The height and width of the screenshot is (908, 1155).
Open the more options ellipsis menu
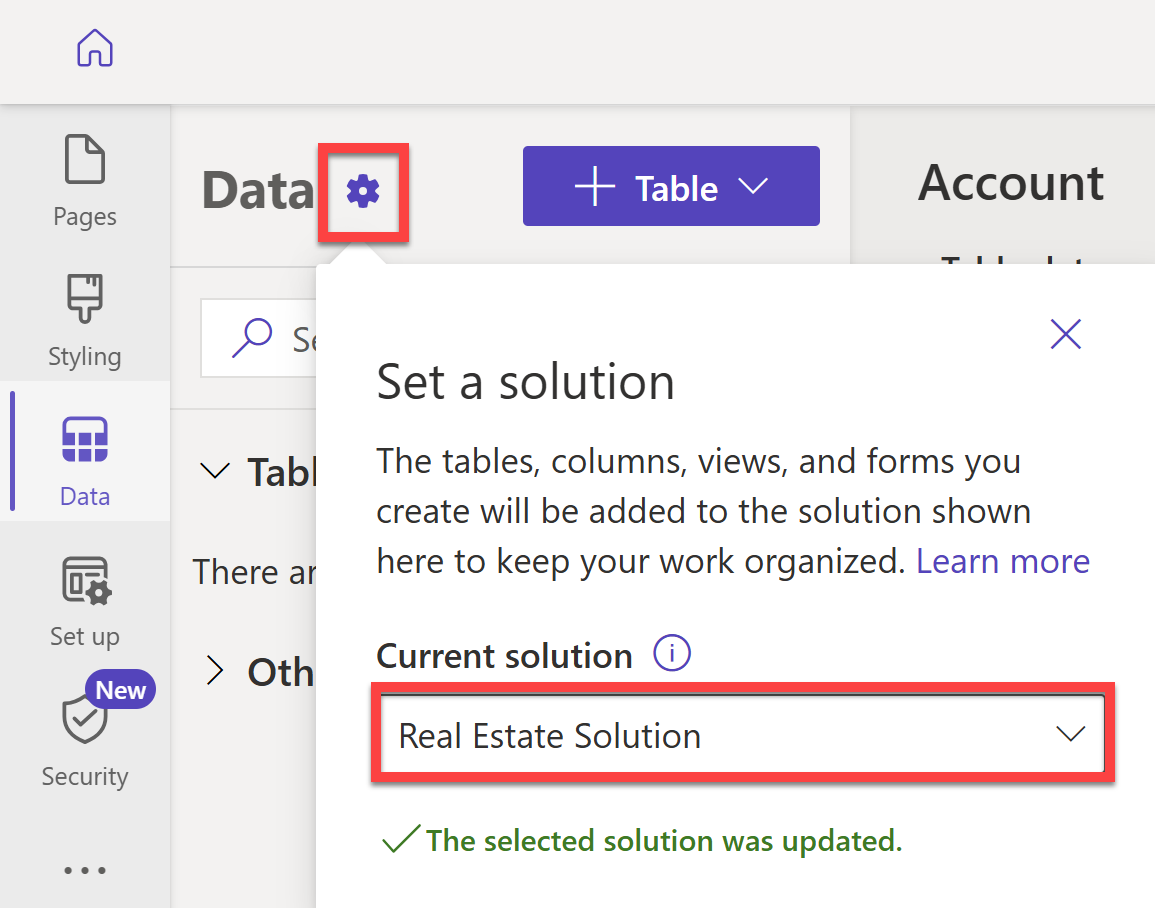click(x=85, y=870)
